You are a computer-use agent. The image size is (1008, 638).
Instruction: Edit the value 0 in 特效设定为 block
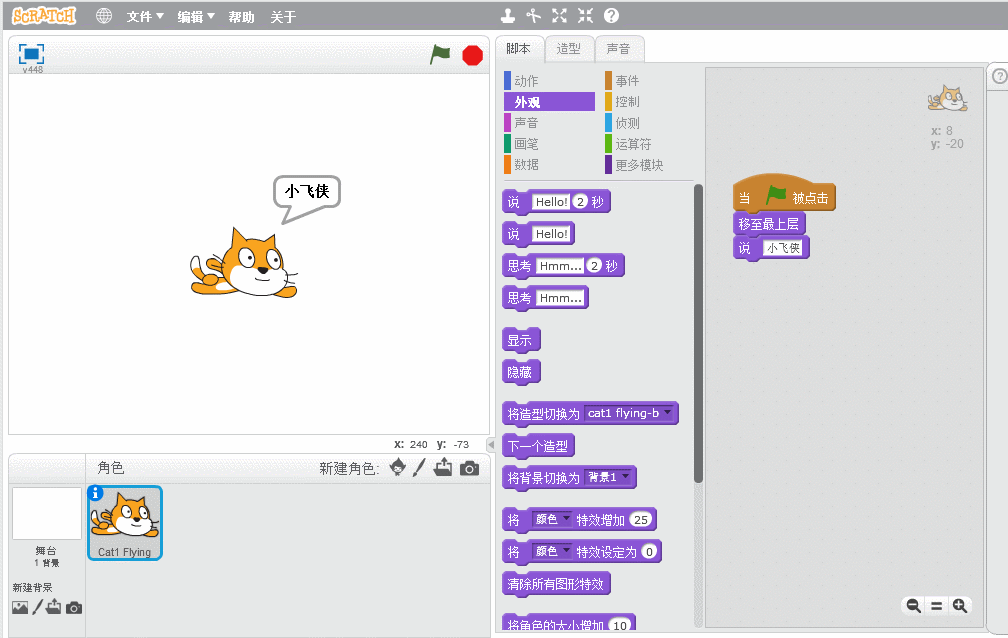tap(650, 552)
